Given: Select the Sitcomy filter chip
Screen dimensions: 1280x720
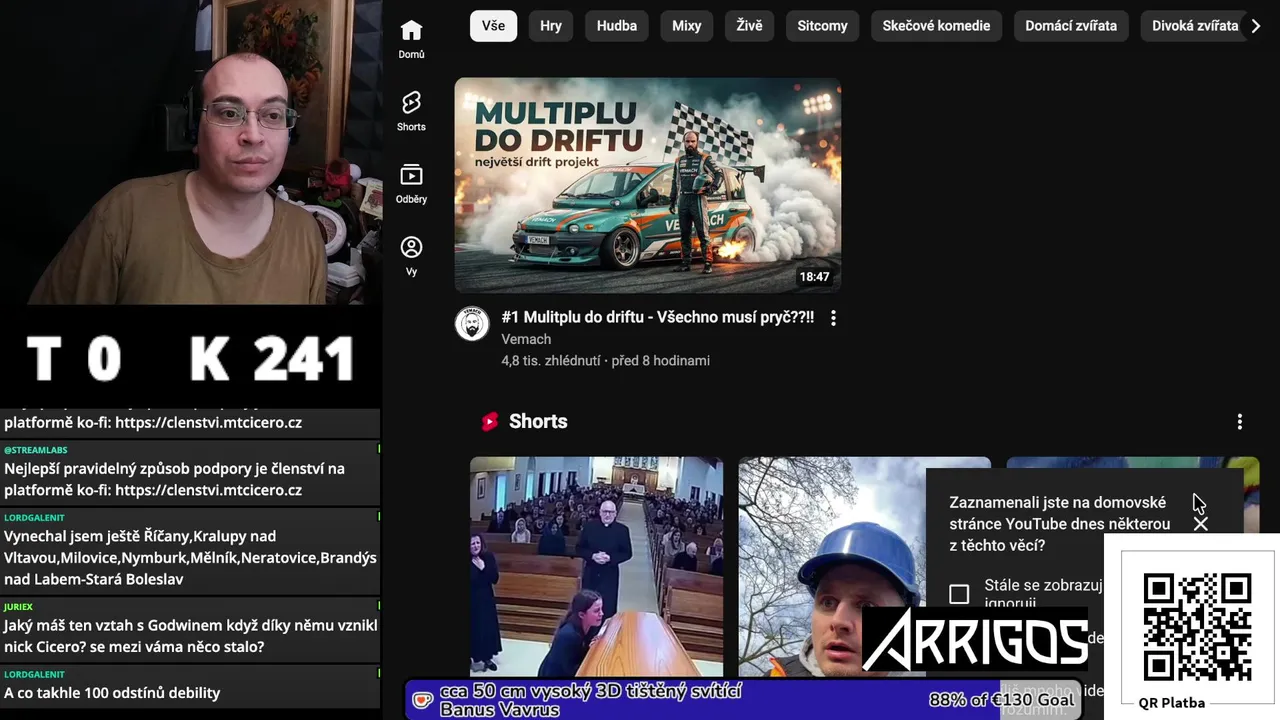Looking at the screenshot, I should 822,26.
